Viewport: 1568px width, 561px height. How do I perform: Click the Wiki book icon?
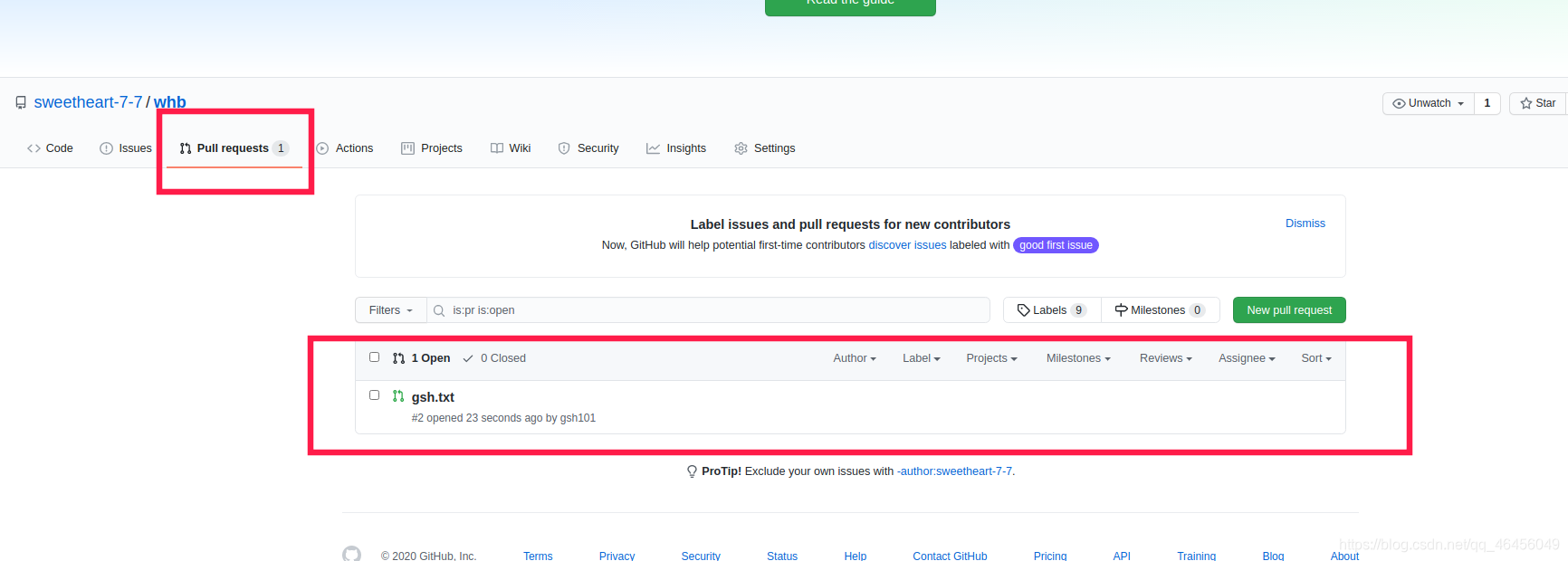tap(497, 148)
